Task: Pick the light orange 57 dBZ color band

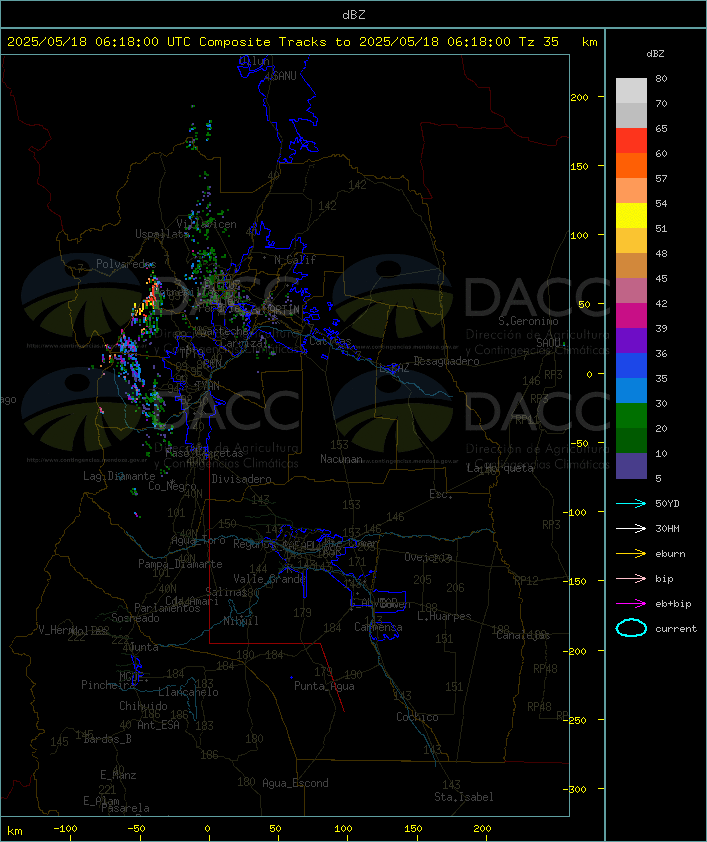Action: (x=631, y=191)
